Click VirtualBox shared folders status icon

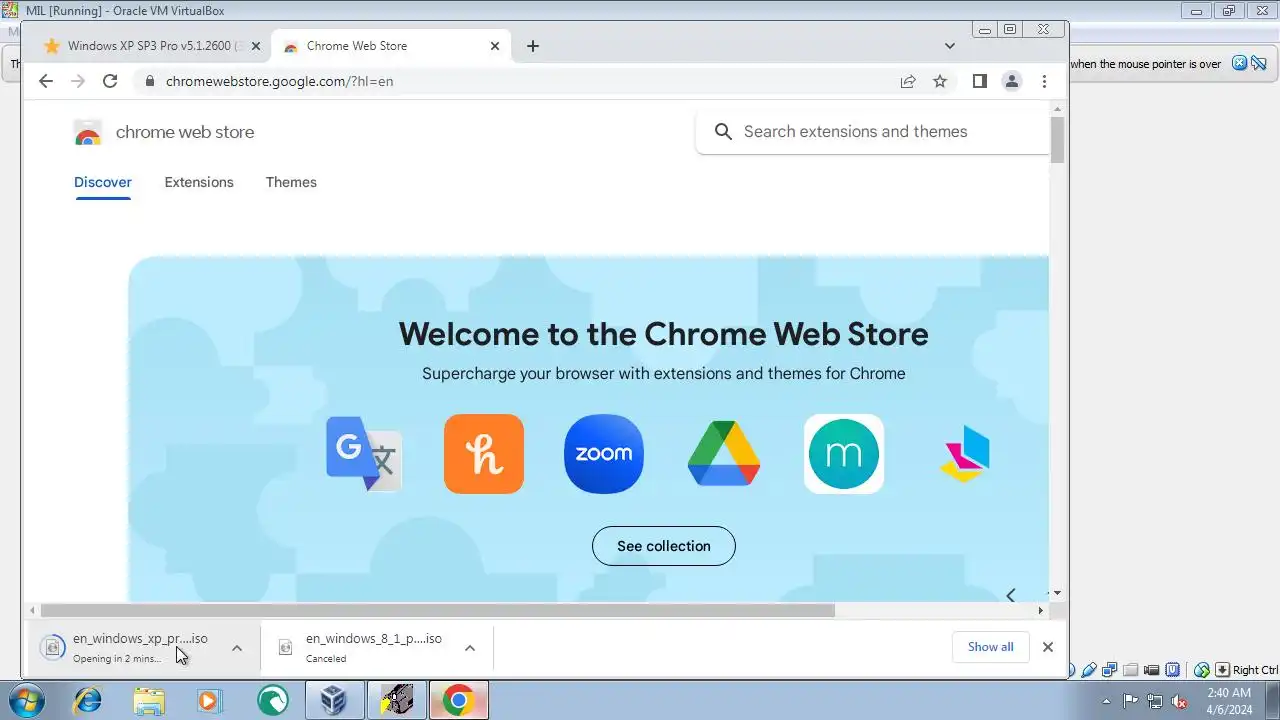[1131, 670]
